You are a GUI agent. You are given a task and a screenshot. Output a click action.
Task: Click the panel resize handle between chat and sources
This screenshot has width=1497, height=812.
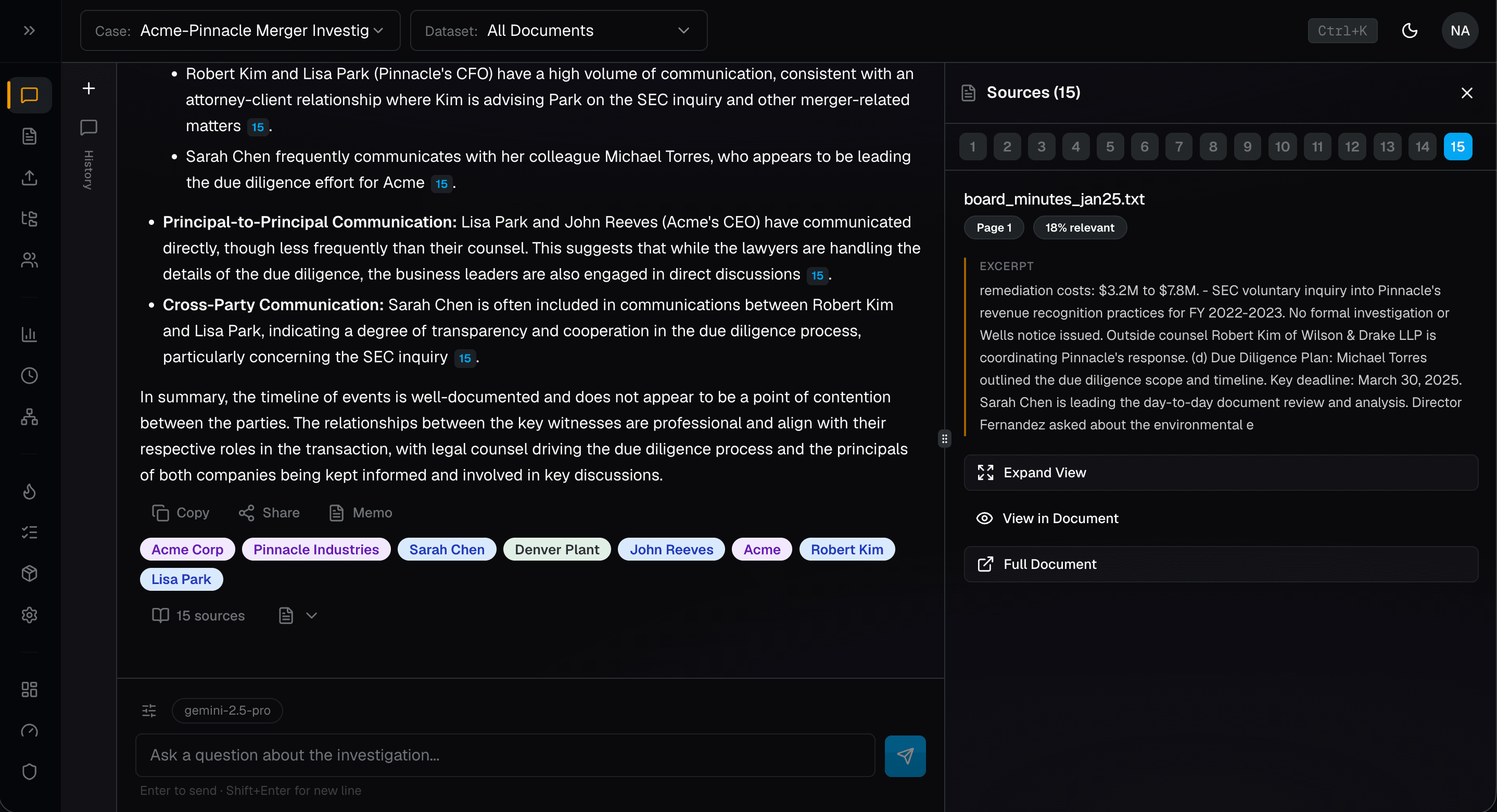click(x=944, y=438)
